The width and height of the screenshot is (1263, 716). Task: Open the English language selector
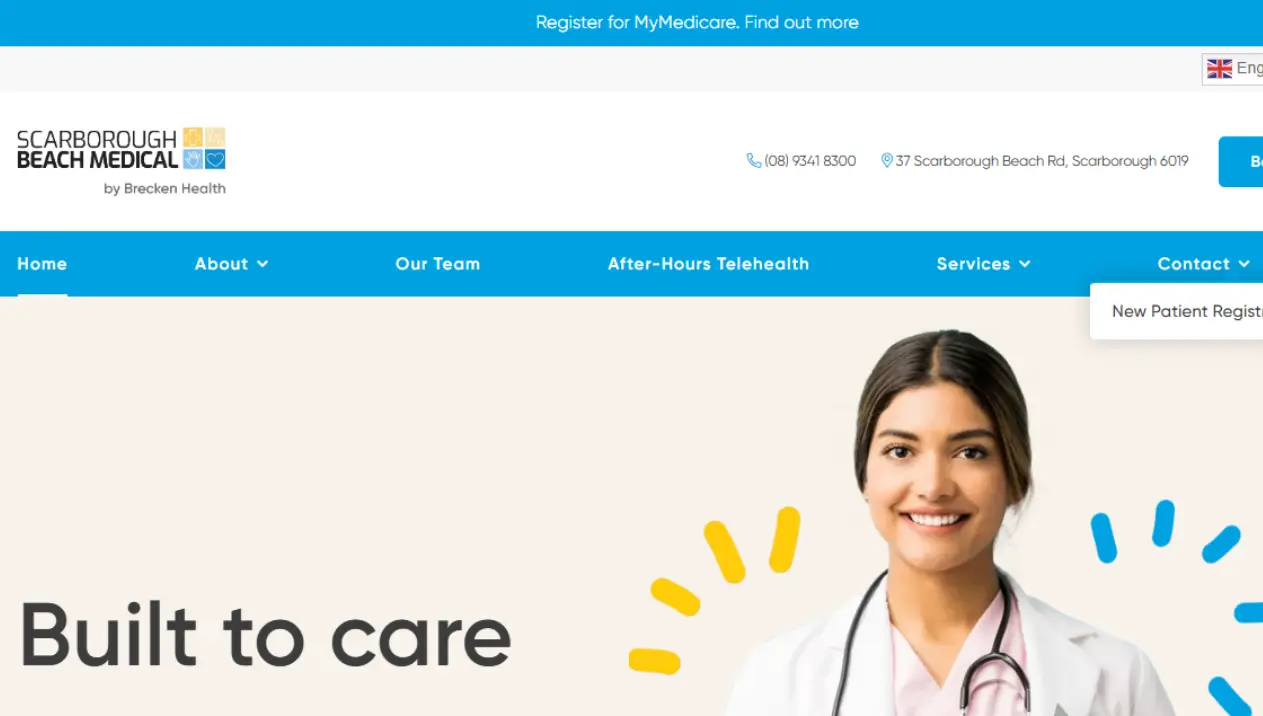(1233, 69)
